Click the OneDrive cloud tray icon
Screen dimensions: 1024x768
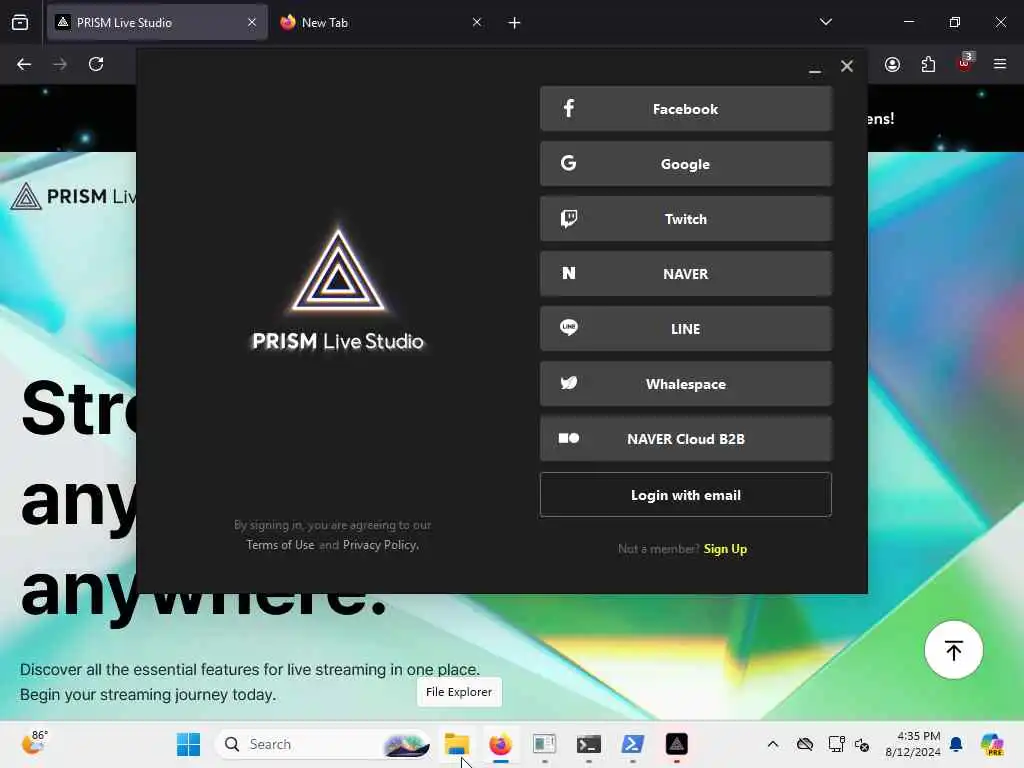pyautogui.click(x=805, y=744)
